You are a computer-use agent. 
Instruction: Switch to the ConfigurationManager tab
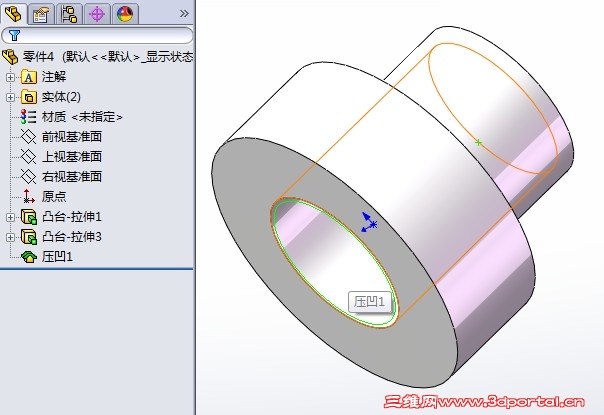(69, 14)
